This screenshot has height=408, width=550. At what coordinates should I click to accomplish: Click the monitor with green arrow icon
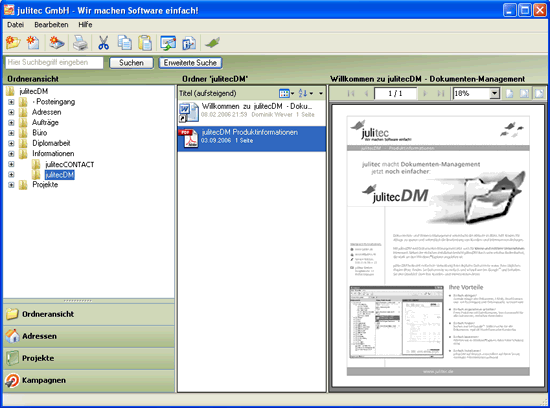click(x=168, y=43)
